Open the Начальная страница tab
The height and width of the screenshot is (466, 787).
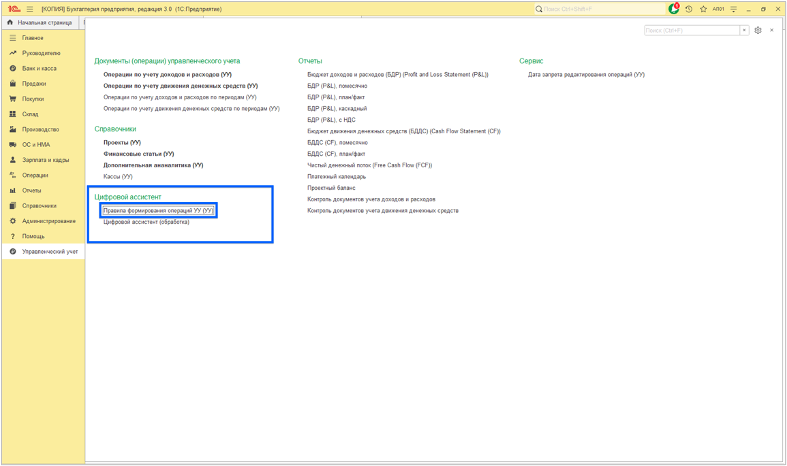point(39,23)
